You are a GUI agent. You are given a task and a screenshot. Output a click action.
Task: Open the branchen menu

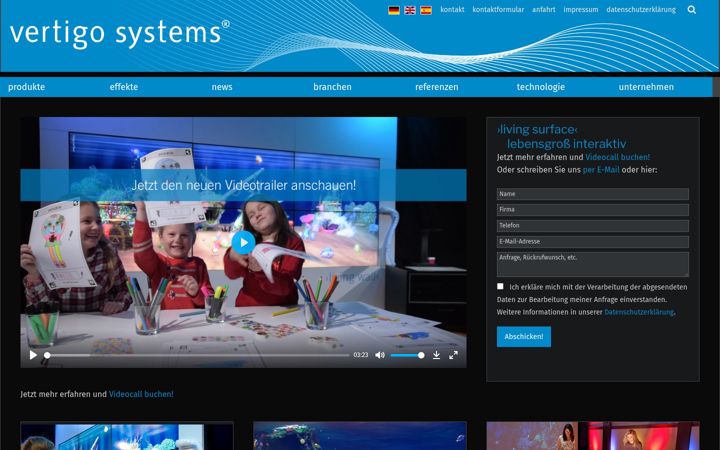[332, 87]
